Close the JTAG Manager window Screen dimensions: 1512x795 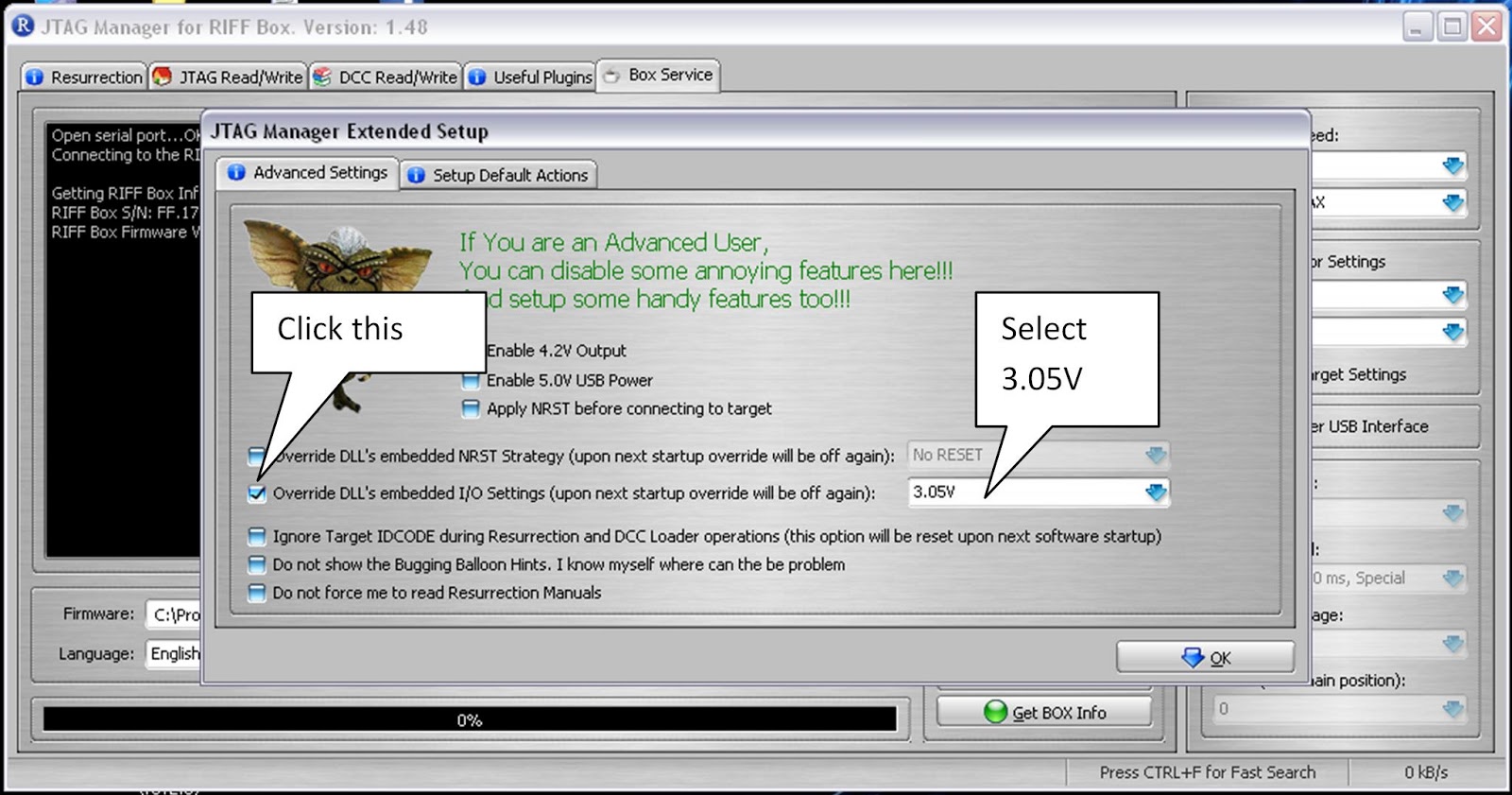[1486, 26]
